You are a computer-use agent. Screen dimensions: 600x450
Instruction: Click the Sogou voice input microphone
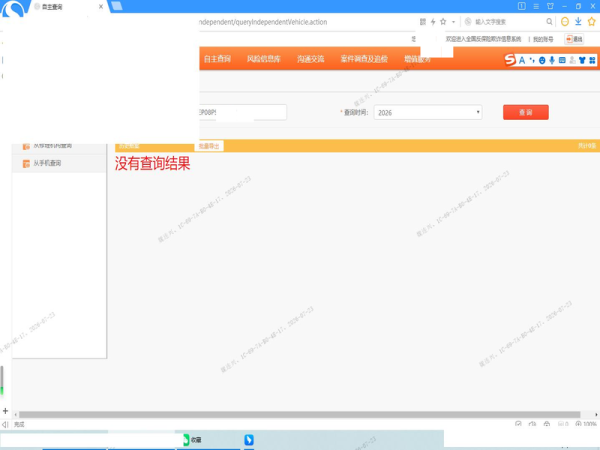tap(552, 60)
